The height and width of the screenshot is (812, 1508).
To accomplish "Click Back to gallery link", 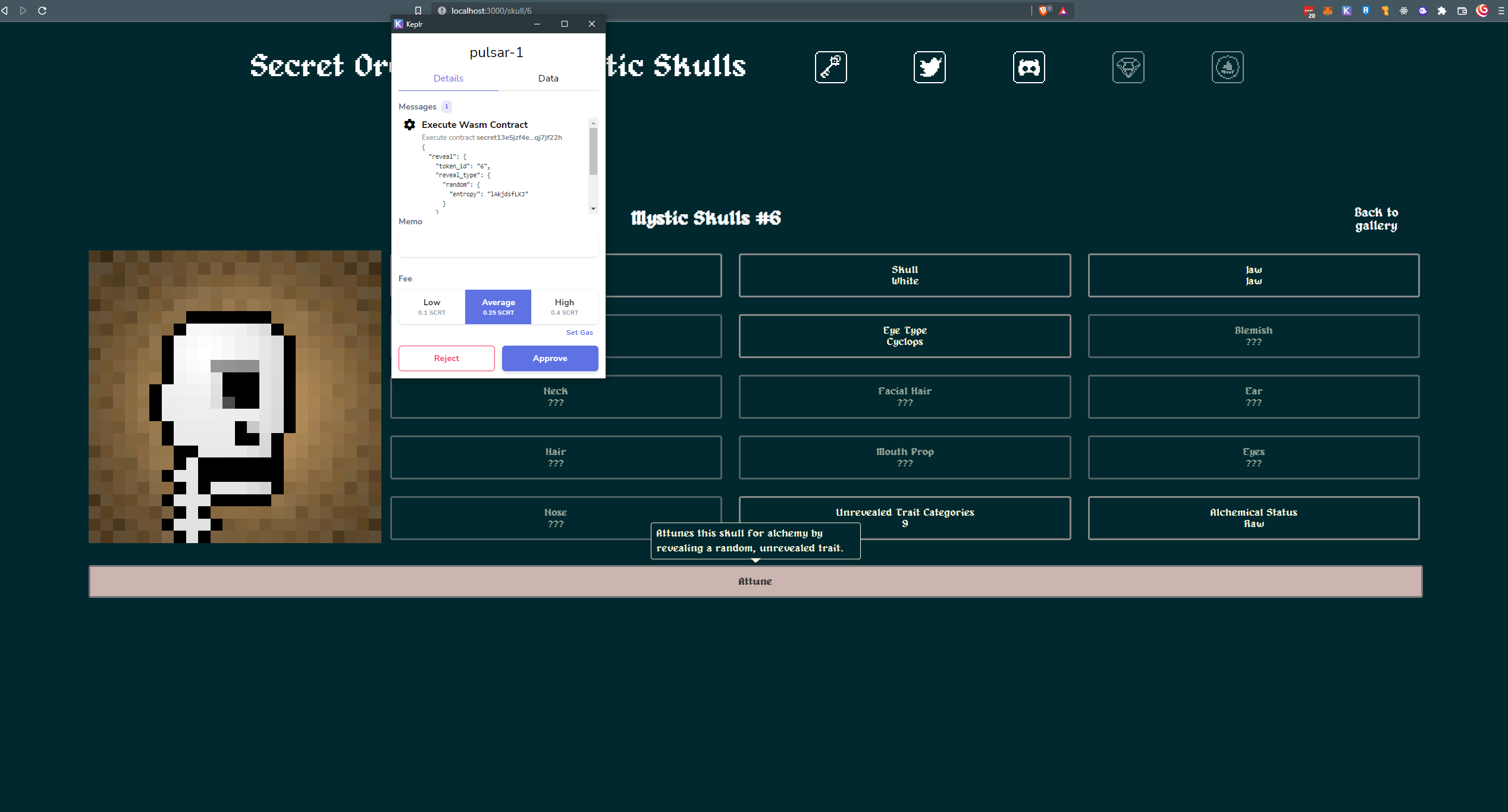I will coord(1375,219).
